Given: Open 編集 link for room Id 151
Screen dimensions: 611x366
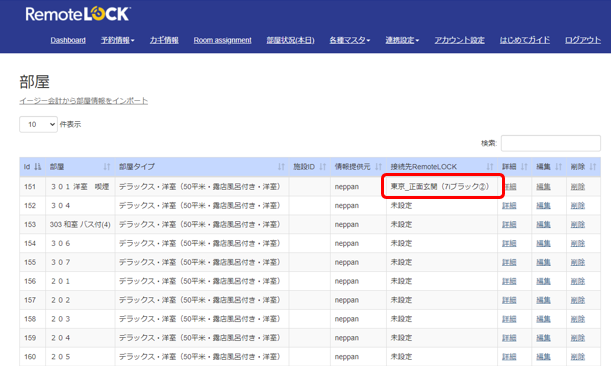Looking at the screenshot, I should (x=543, y=187).
